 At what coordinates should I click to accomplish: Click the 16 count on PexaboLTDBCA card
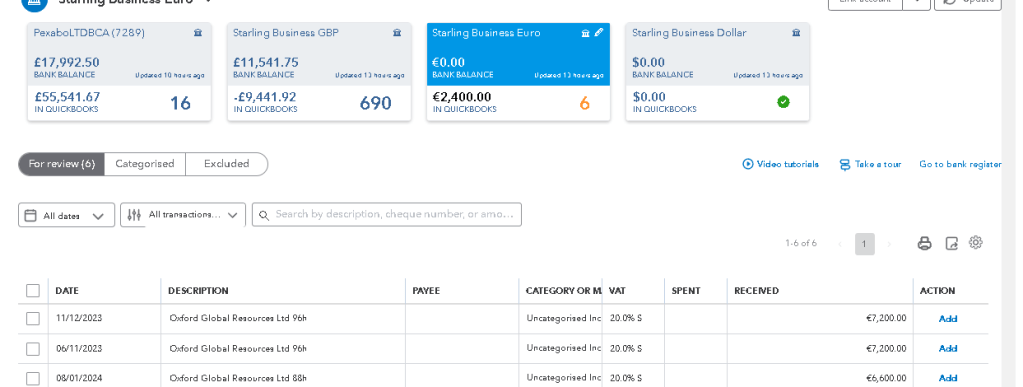click(x=181, y=103)
